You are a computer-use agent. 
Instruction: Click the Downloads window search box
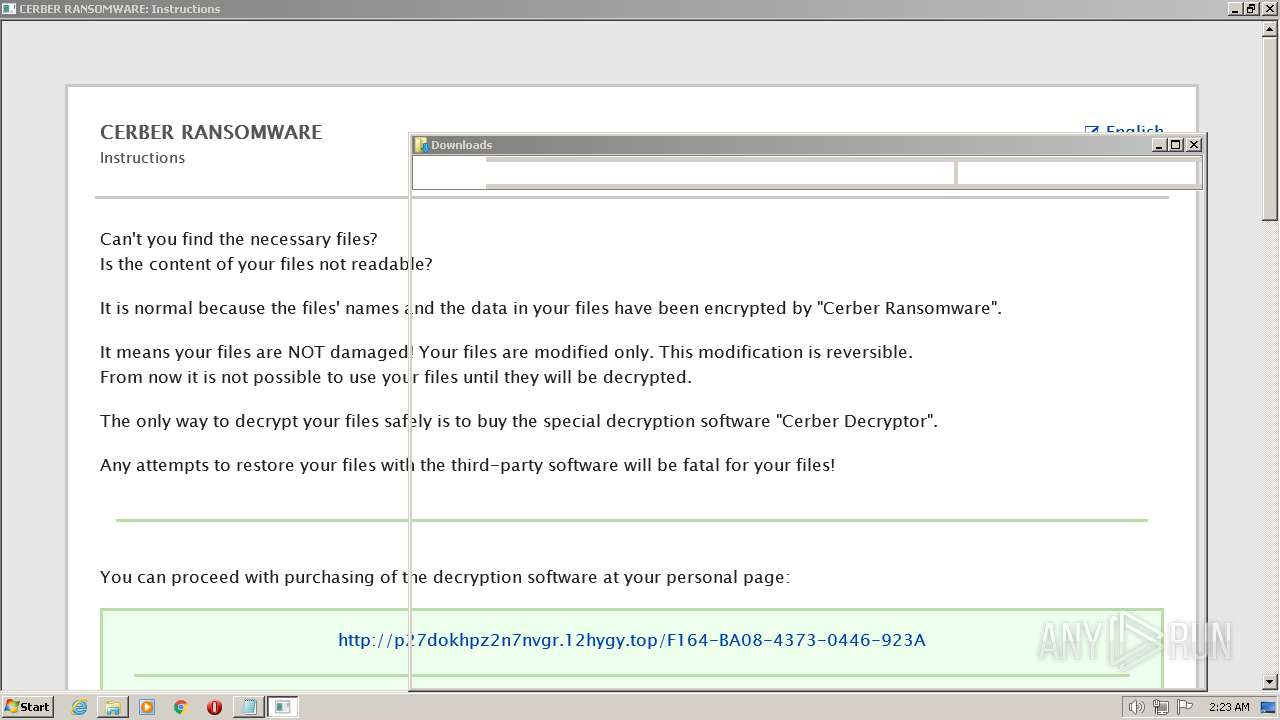[1077, 173]
